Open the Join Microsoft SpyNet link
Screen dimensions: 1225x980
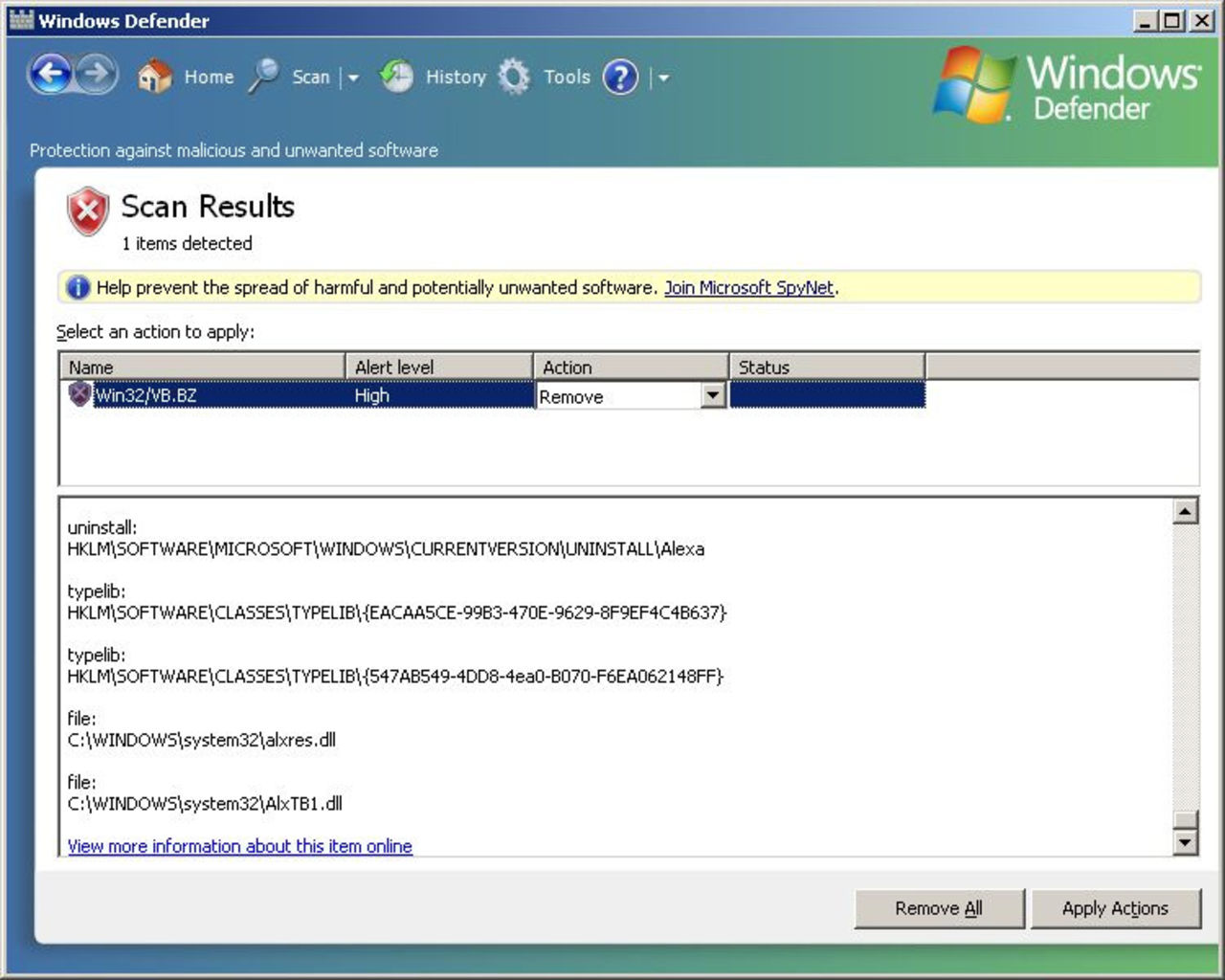tap(749, 287)
